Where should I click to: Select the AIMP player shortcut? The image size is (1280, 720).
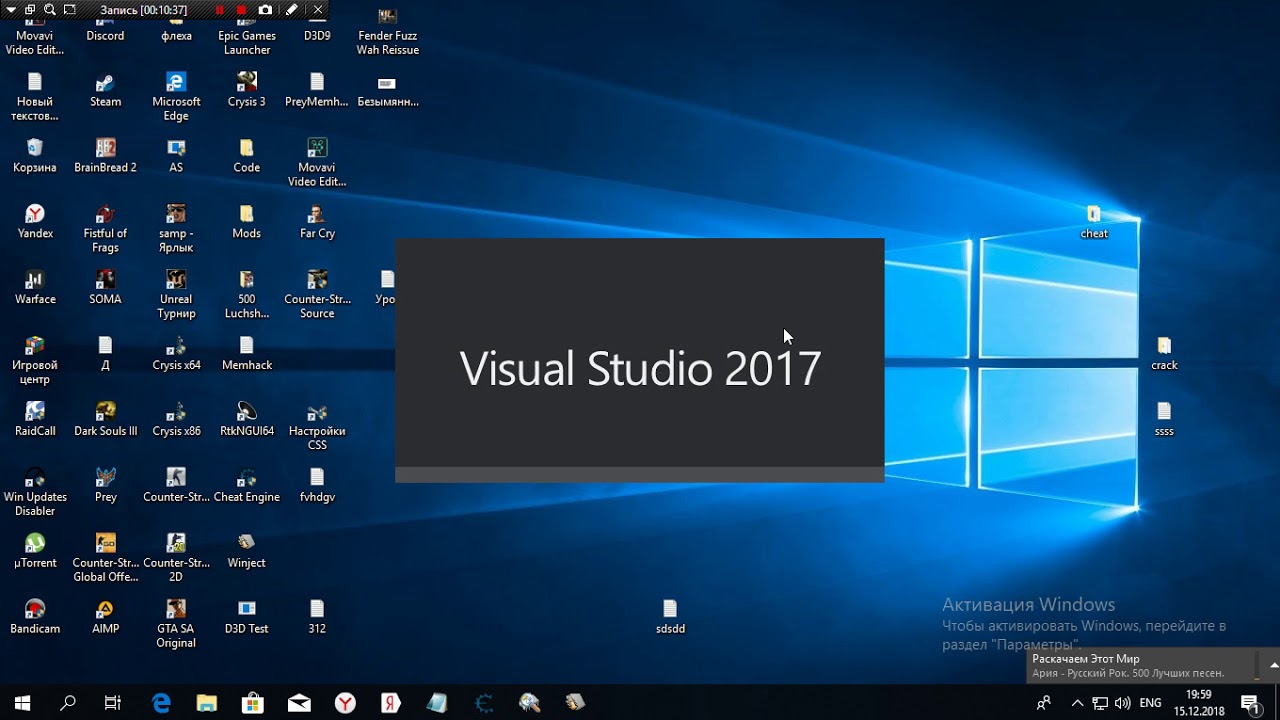click(x=105, y=618)
